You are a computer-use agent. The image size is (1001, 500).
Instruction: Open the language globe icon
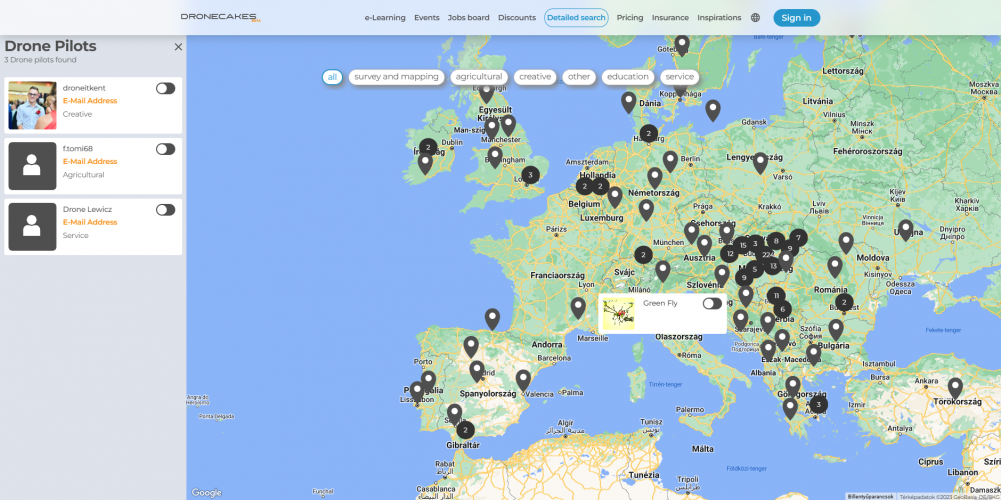[755, 18]
